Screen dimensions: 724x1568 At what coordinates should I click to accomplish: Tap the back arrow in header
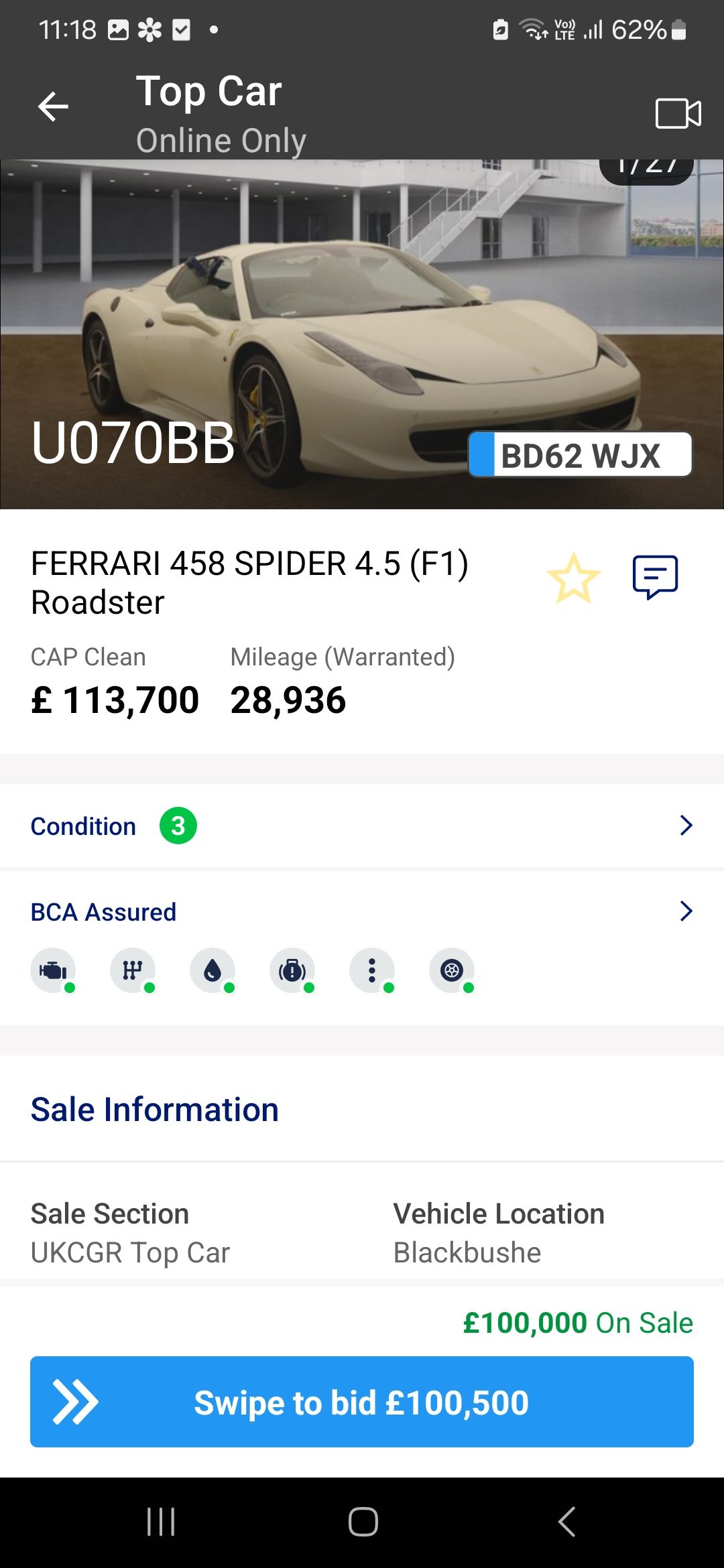(x=53, y=107)
